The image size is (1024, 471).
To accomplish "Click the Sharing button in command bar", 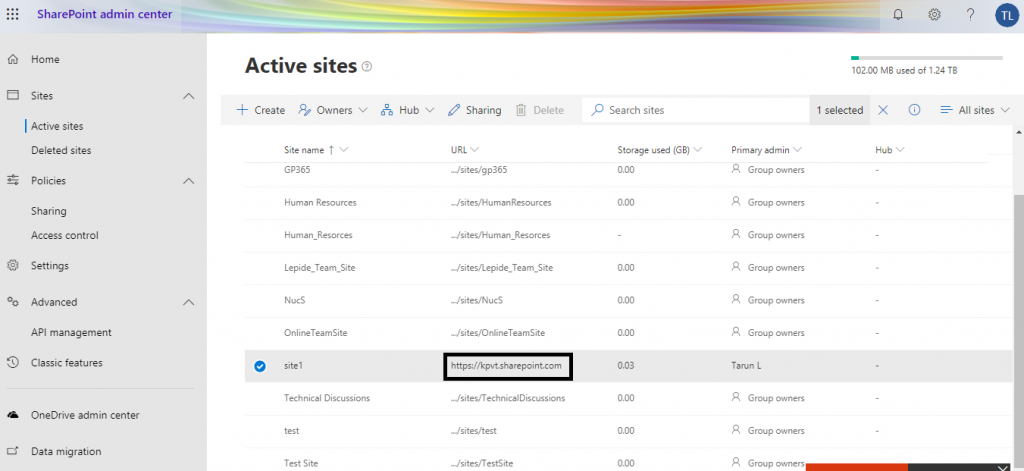I will (x=474, y=110).
